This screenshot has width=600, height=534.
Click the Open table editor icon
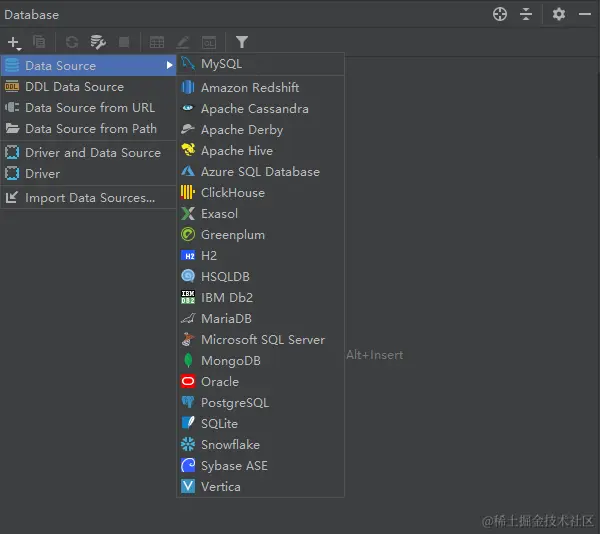coord(157,42)
